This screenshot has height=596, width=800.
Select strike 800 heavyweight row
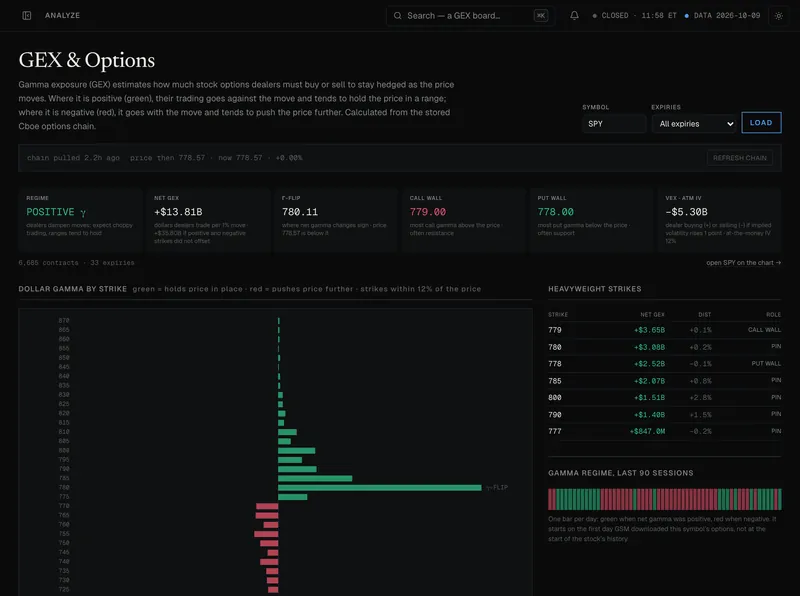click(664, 398)
